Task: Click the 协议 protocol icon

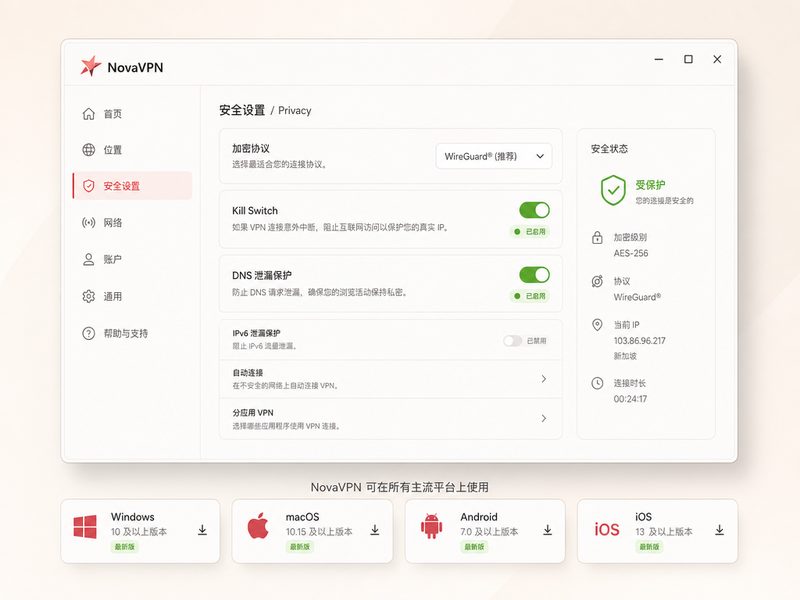Action: 597,281
